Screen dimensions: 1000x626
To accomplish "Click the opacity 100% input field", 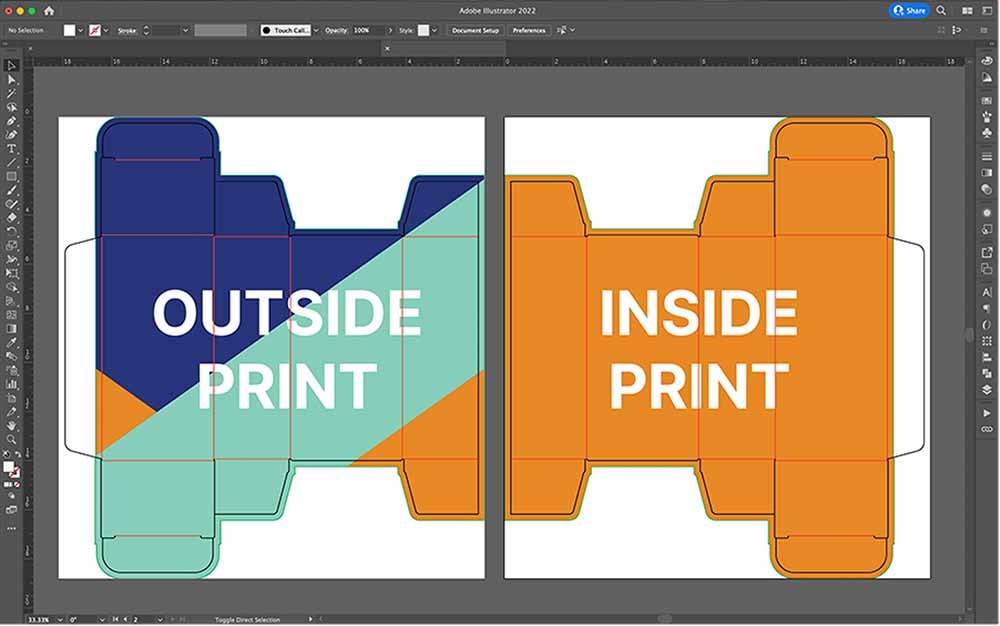I will click(369, 30).
